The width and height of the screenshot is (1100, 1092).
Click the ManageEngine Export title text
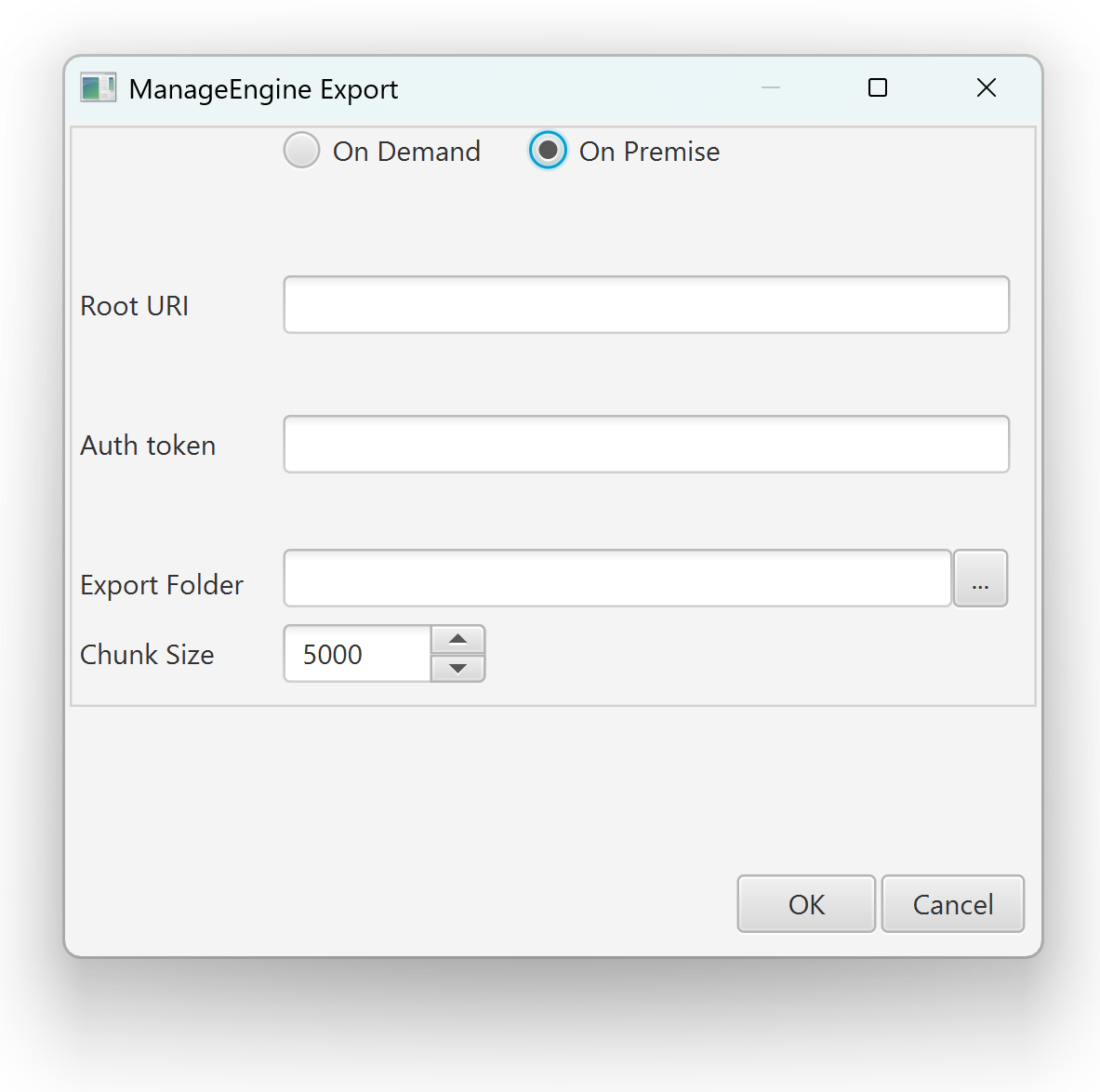[x=263, y=90]
